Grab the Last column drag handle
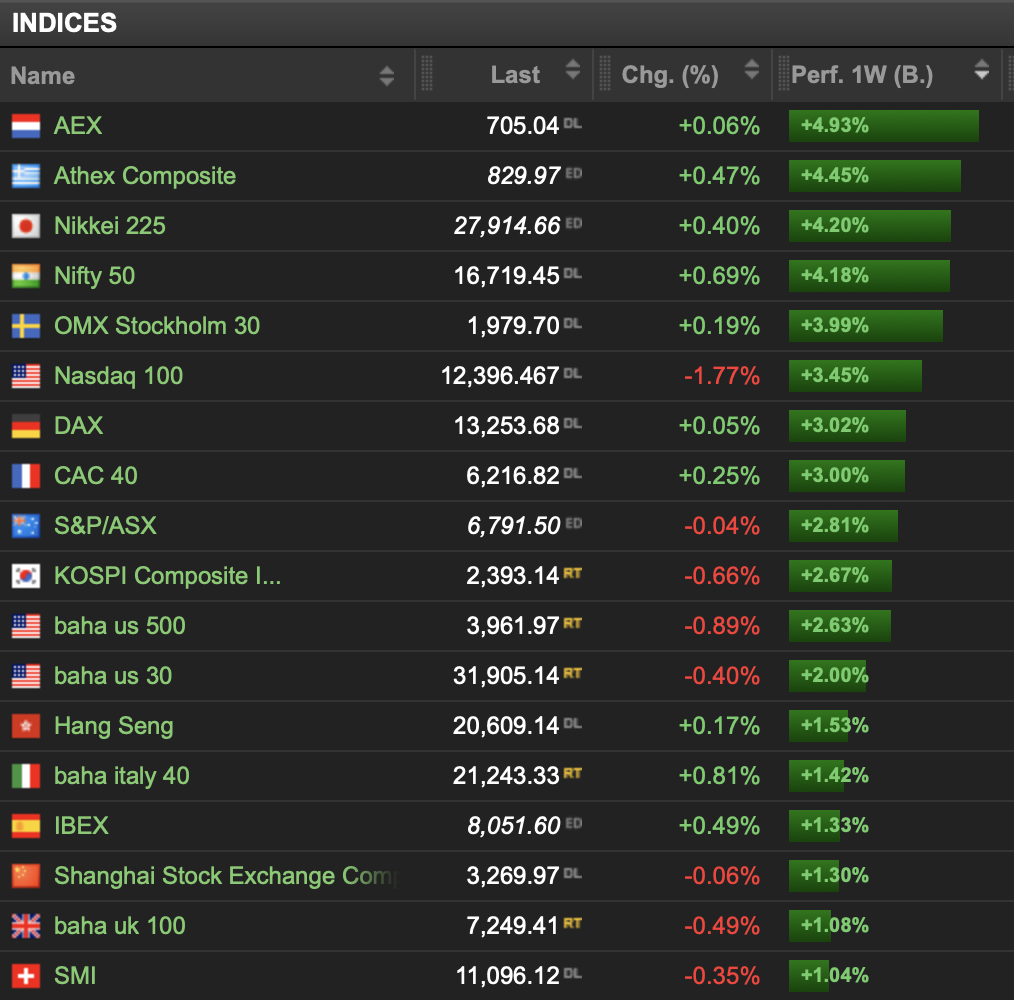 pyautogui.click(x=427, y=73)
